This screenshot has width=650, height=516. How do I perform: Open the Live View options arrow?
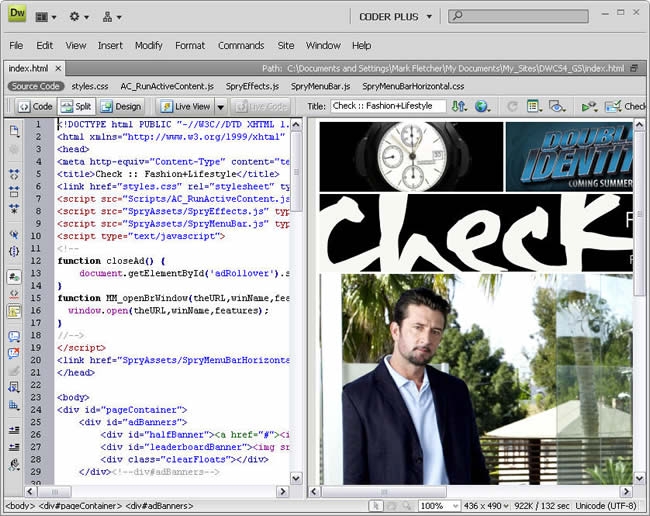221,107
